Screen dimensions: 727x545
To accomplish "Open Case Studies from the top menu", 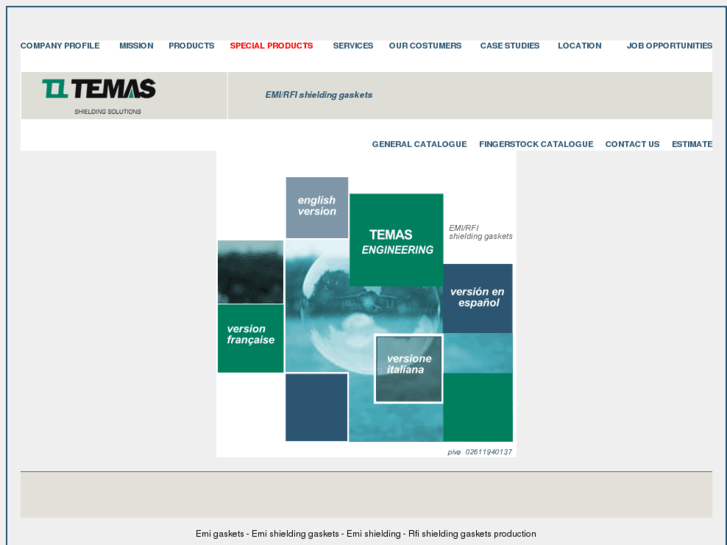I will [x=510, y=45].
